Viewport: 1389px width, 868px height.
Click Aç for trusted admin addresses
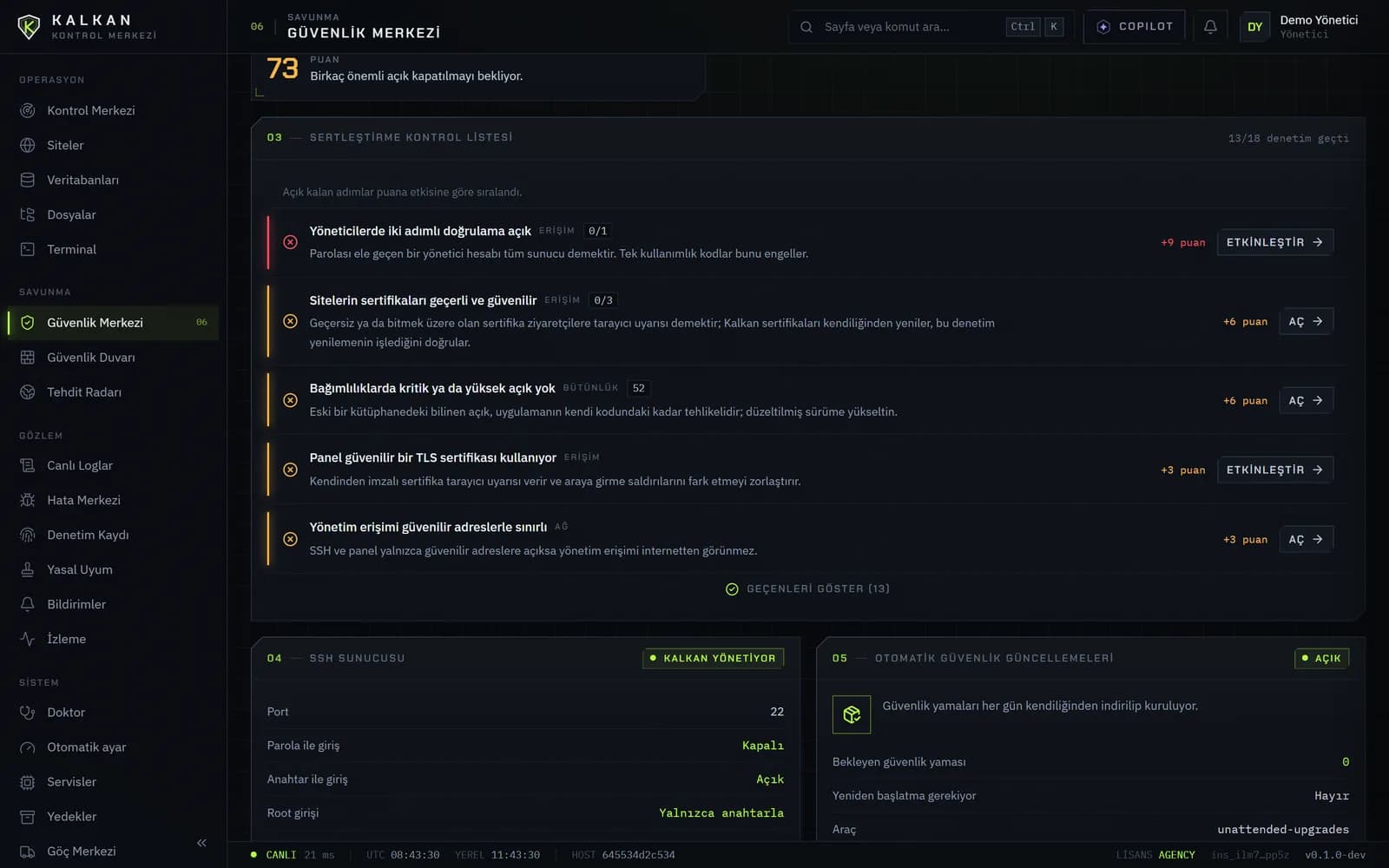1306,539
